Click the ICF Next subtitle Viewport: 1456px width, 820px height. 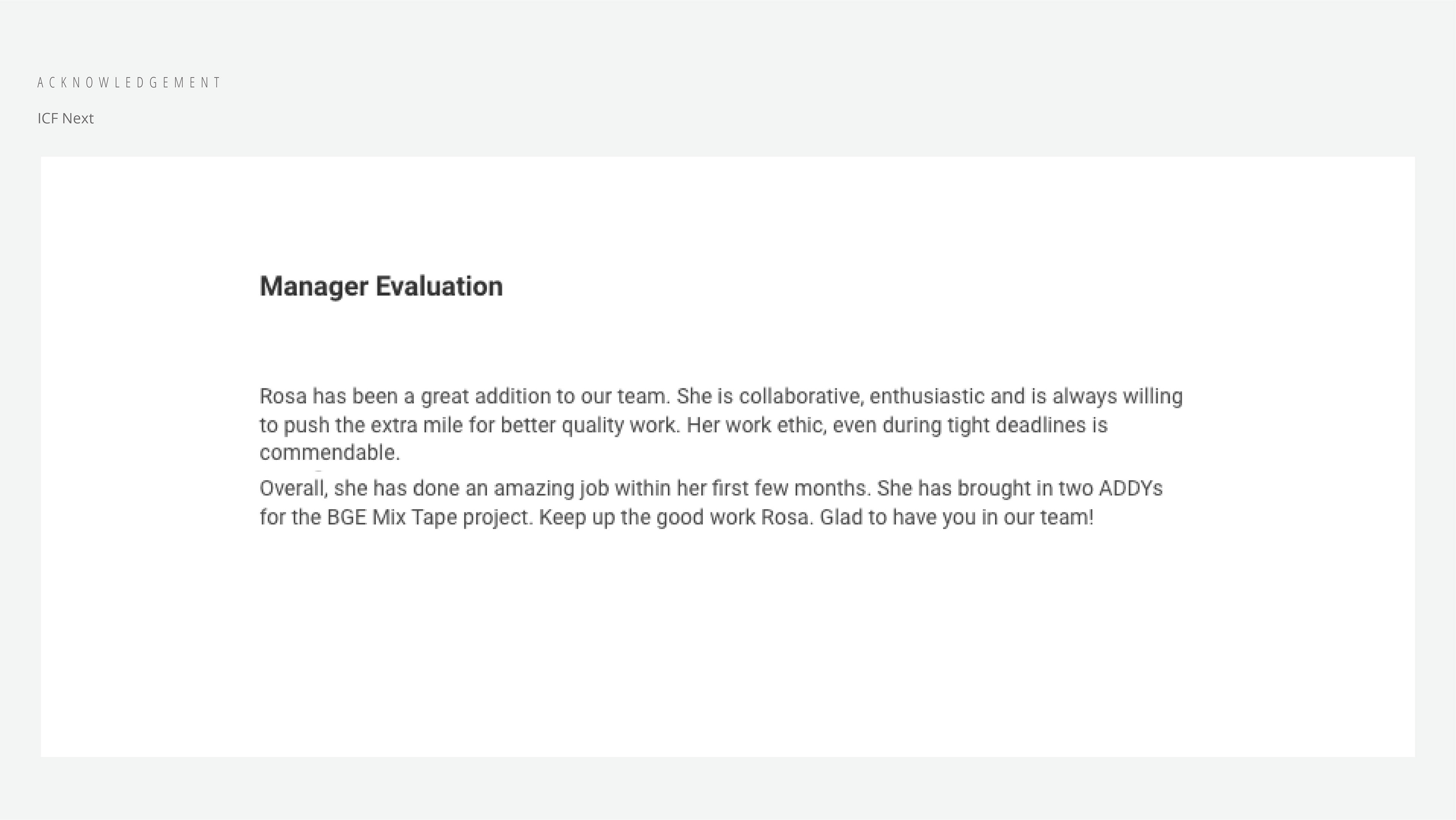point(66,118)
